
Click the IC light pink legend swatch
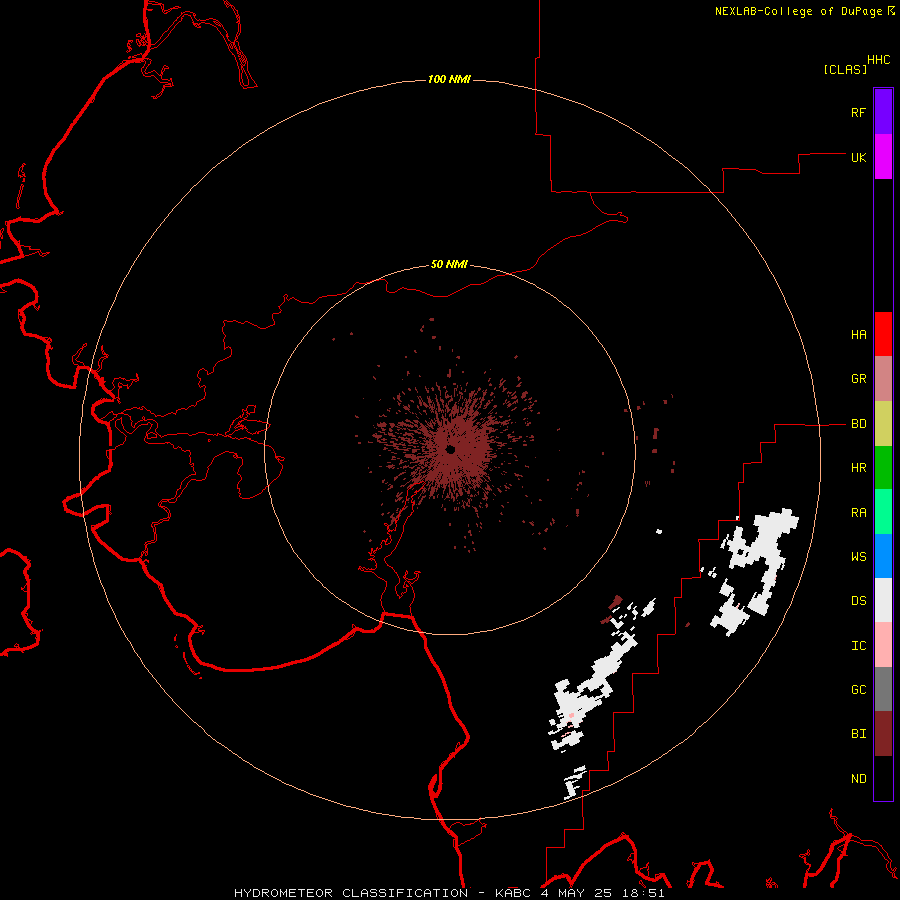[883, 645]
